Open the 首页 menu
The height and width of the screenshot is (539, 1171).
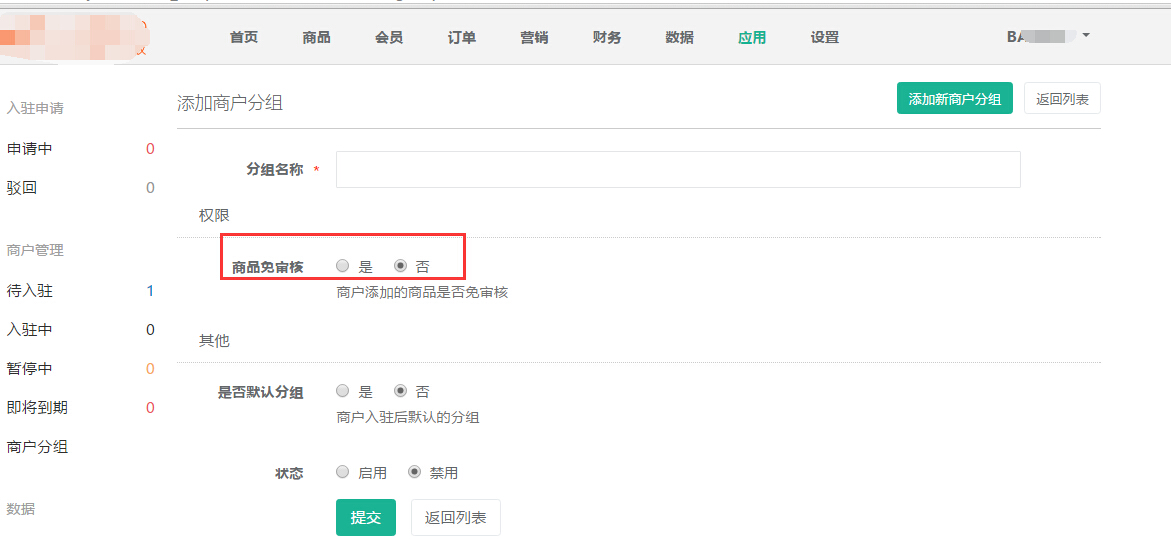(x=244, y=37)
